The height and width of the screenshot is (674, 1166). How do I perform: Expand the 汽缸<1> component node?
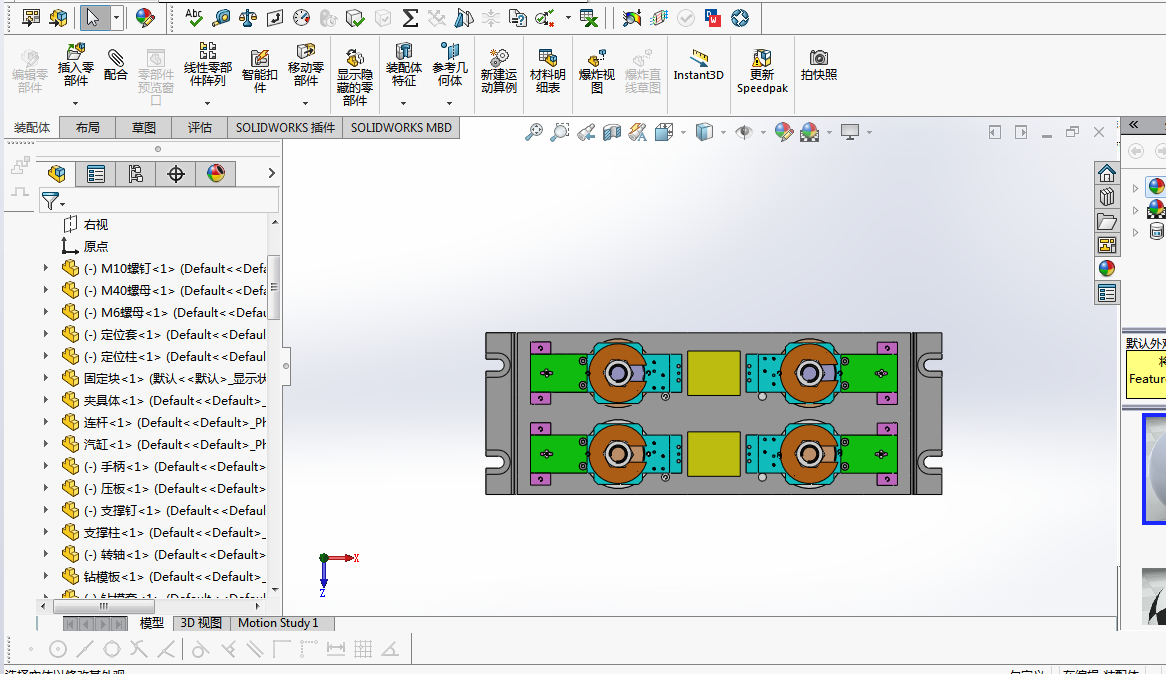tap(45, 443)
